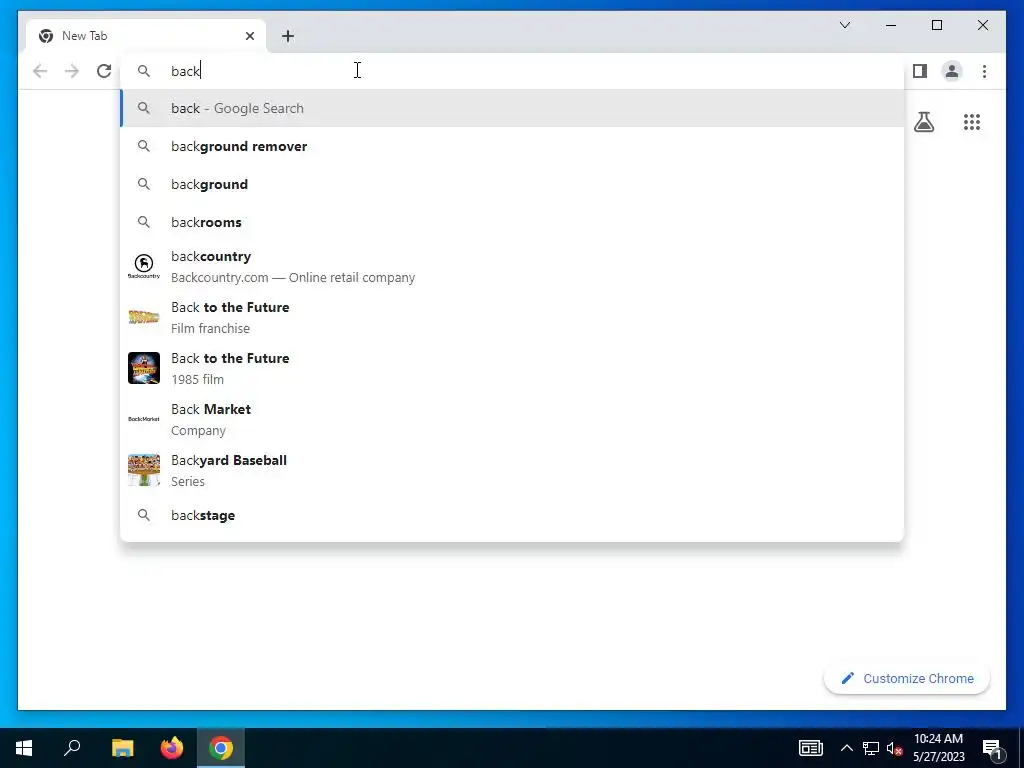Open Chrome three-dot menu

pyautogui.click(x=984, y=71)
